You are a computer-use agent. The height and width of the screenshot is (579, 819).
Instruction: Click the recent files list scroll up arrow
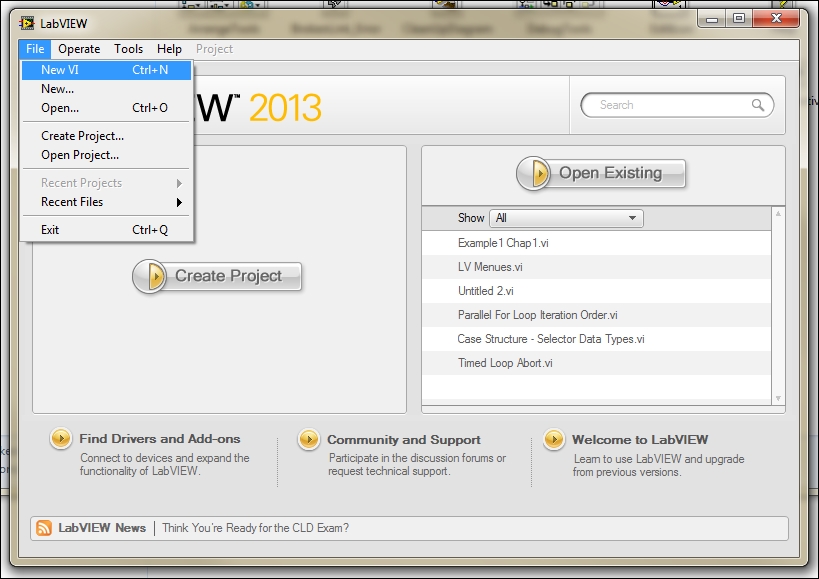pyautogui.click(x=778, y=214)
